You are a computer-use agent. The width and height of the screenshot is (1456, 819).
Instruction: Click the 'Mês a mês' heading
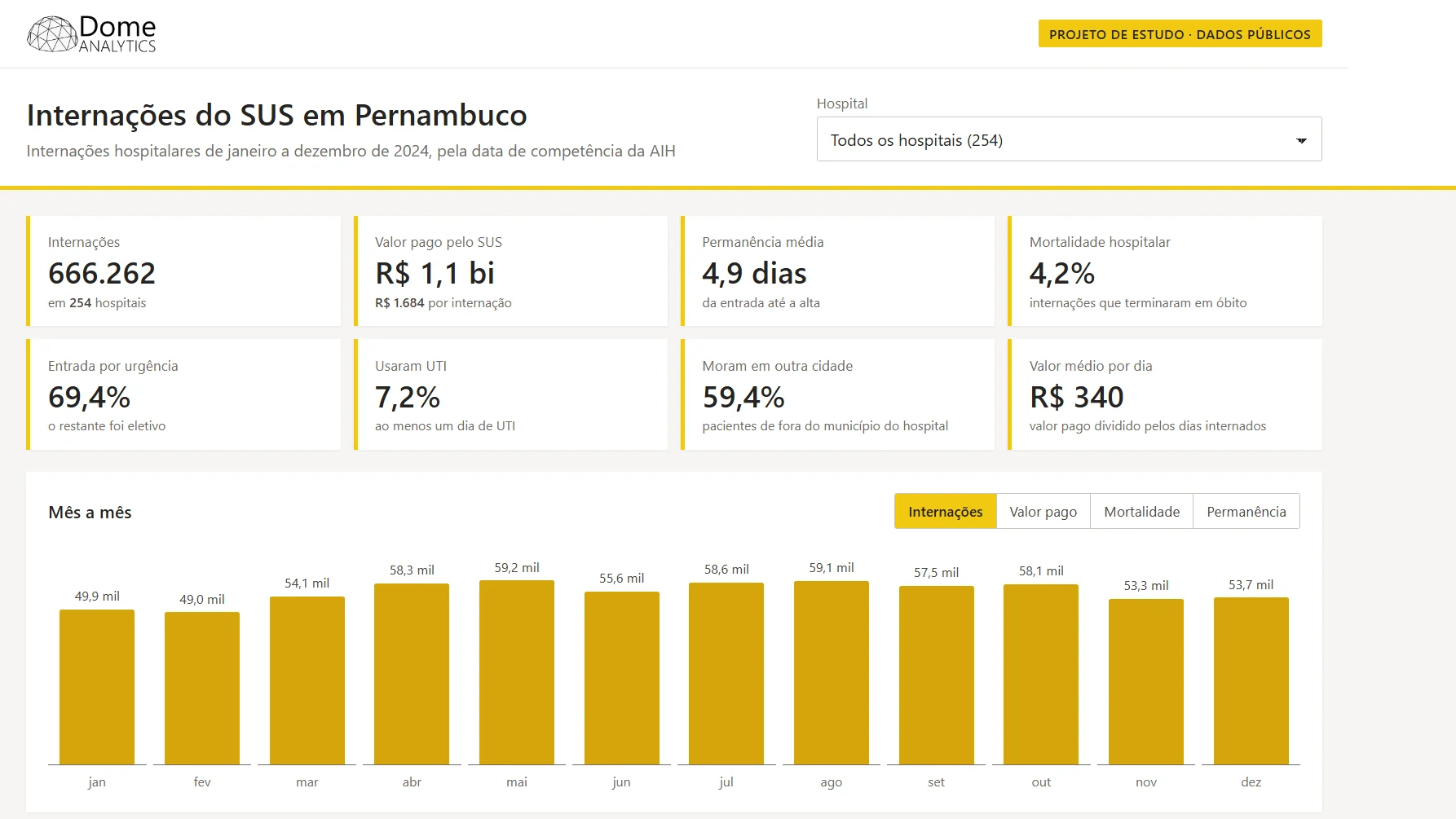[x=90, y=512]
